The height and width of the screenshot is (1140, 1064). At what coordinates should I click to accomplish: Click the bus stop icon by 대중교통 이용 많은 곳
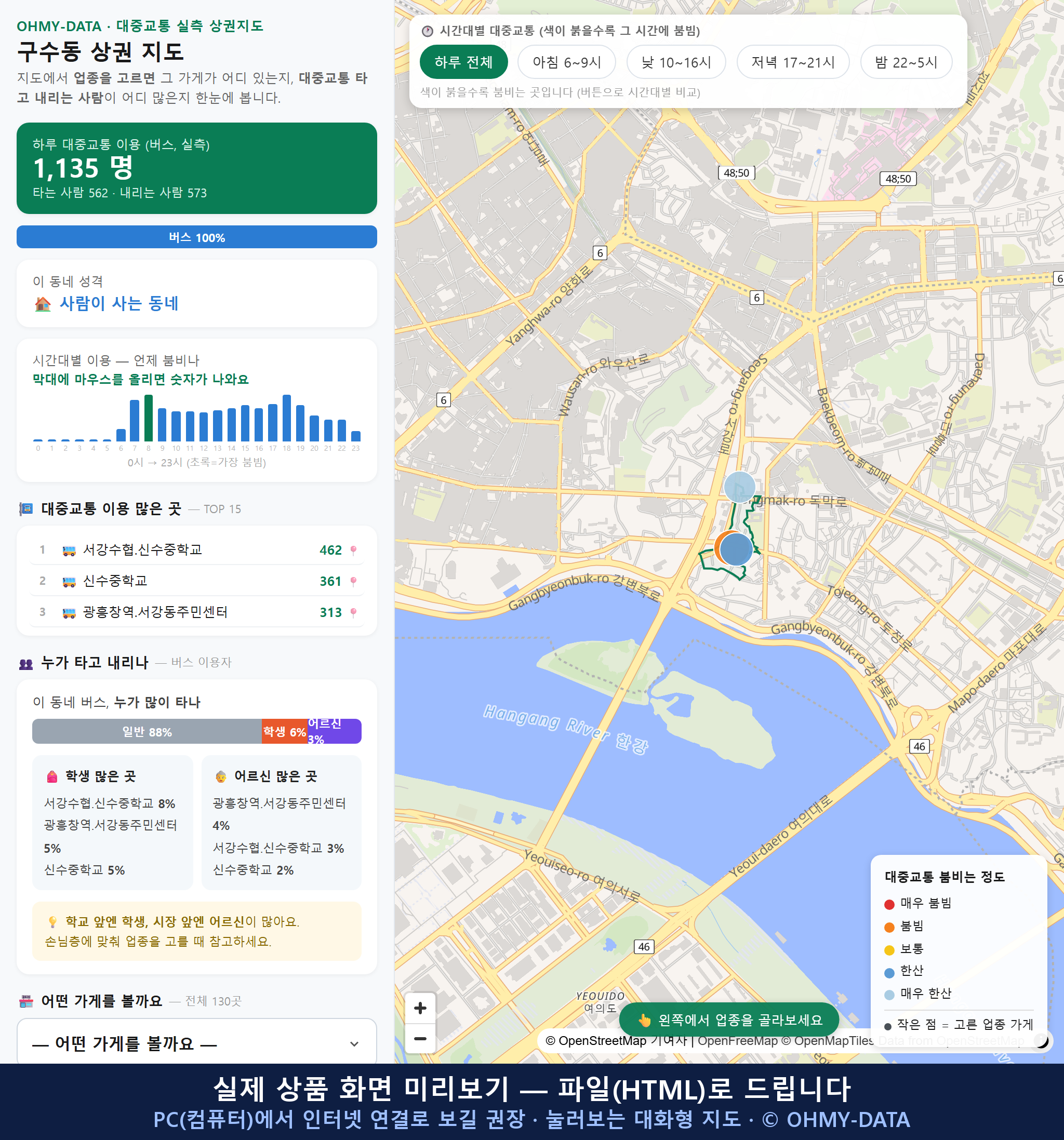pyautogui.click(x=26, y=508)
